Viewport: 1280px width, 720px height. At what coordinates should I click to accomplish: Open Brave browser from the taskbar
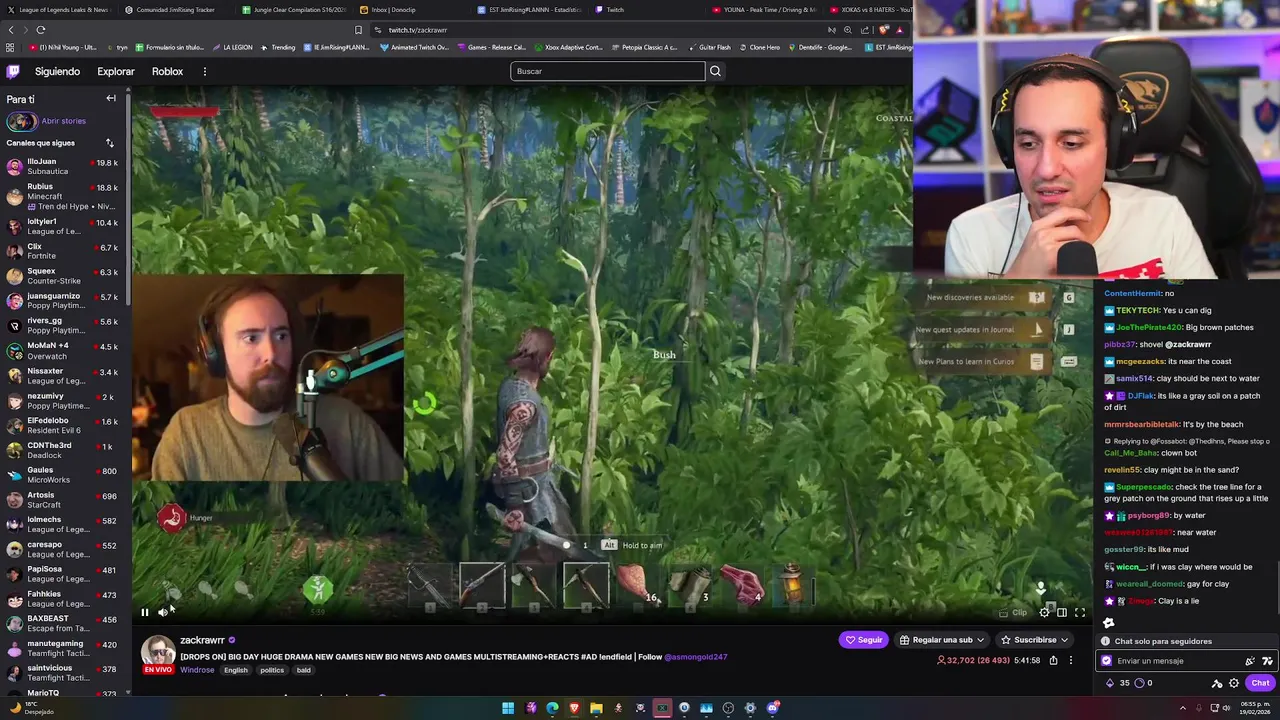574,708
